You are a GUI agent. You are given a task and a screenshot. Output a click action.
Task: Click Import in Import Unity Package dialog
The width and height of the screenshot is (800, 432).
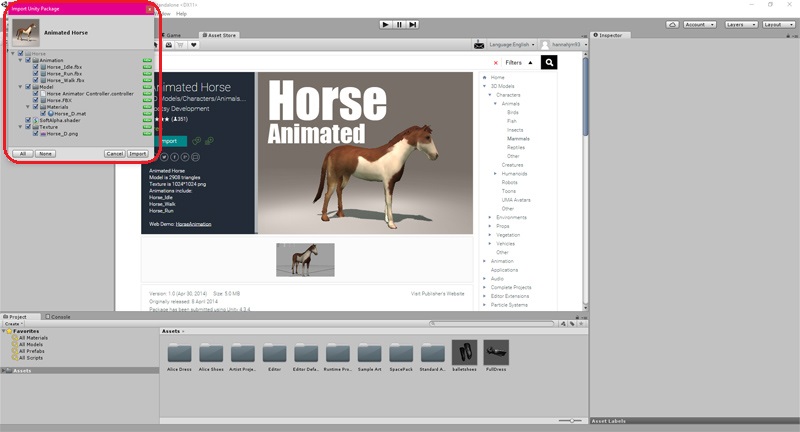(x=138, y=154)
